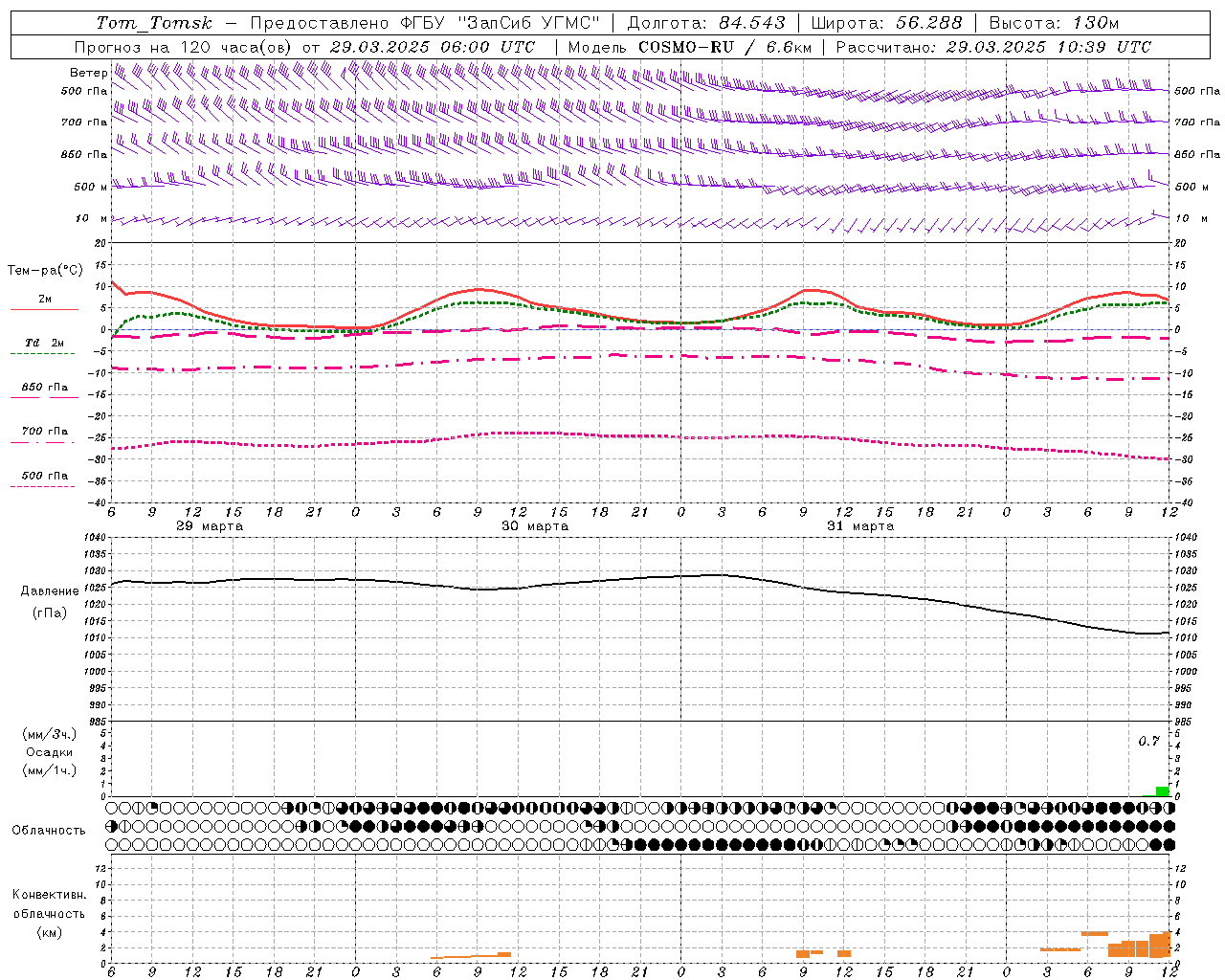Image resolution: width=1225 pixels, height=980 pixels.
Task: Click the (мм/1ч.) precipitation unit label
Action: (x=50, y=770)
